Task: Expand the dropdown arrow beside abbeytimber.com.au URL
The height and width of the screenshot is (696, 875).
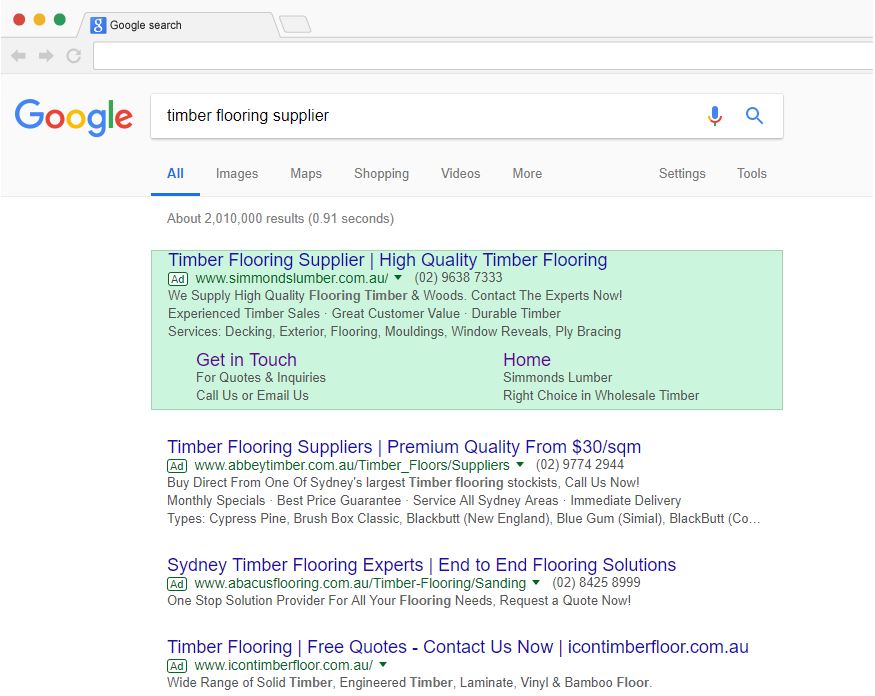Action: (520, 464)
